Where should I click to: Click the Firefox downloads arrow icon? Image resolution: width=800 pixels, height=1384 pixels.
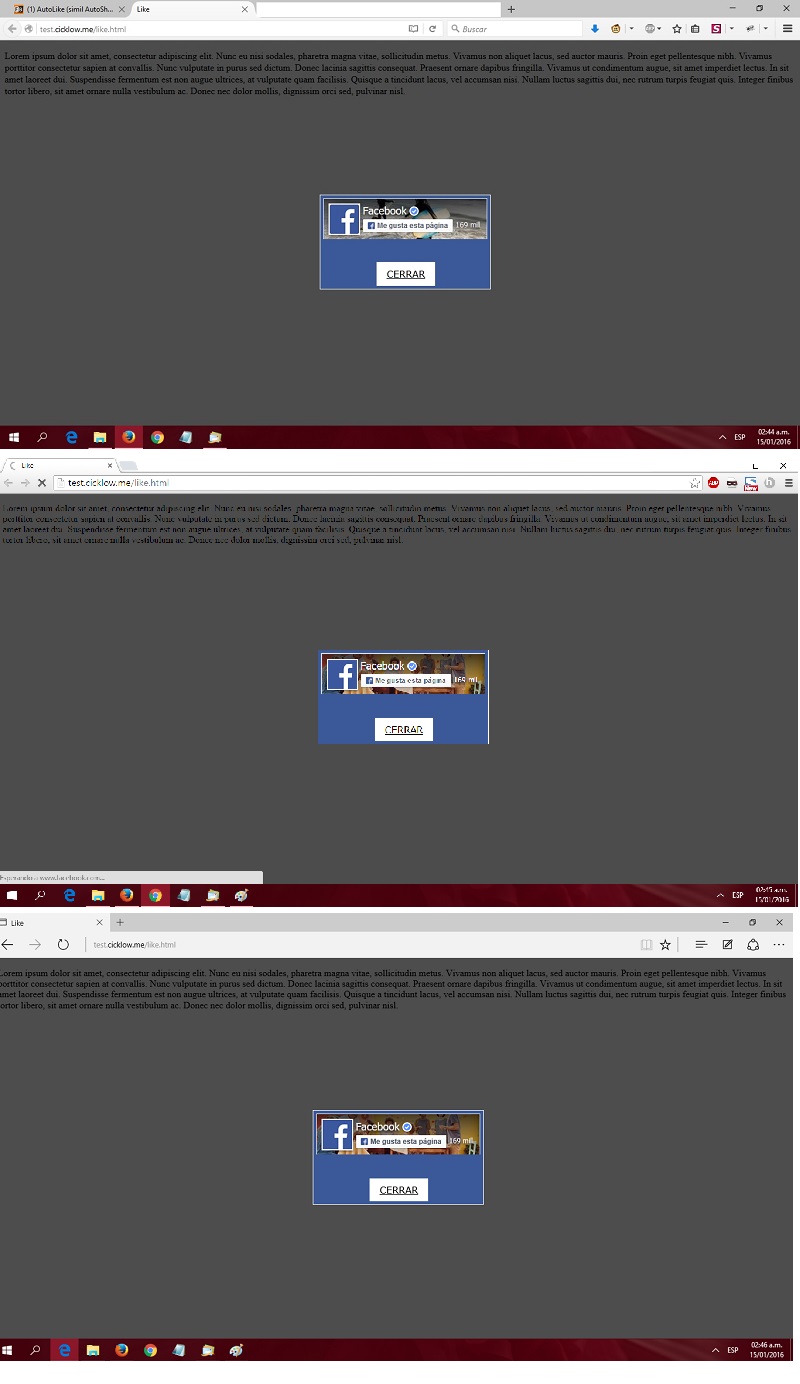click(595, 29)
